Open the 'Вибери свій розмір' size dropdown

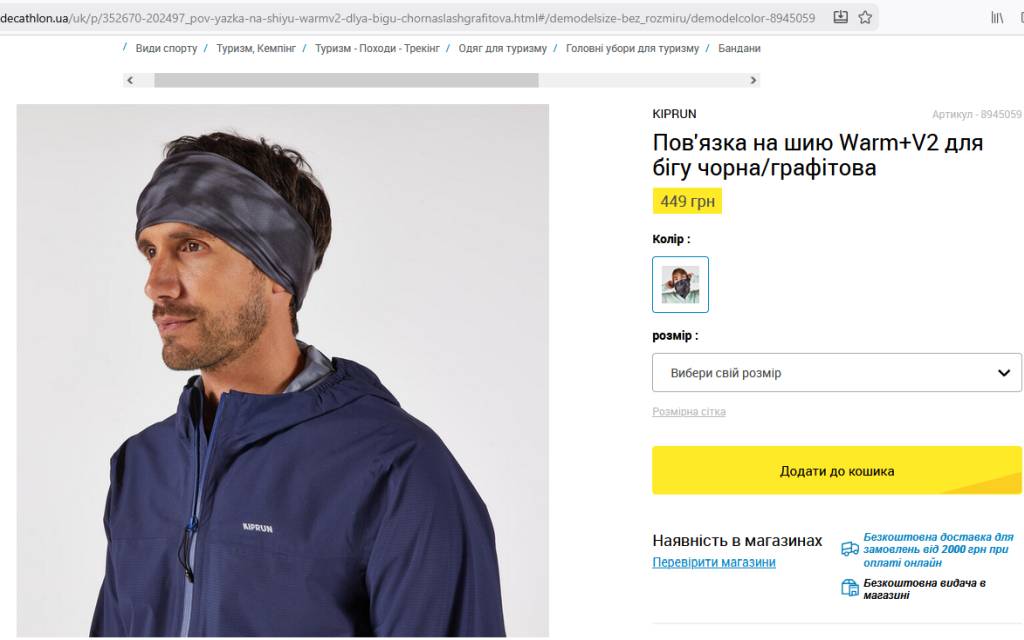click(x=836, y=373)
